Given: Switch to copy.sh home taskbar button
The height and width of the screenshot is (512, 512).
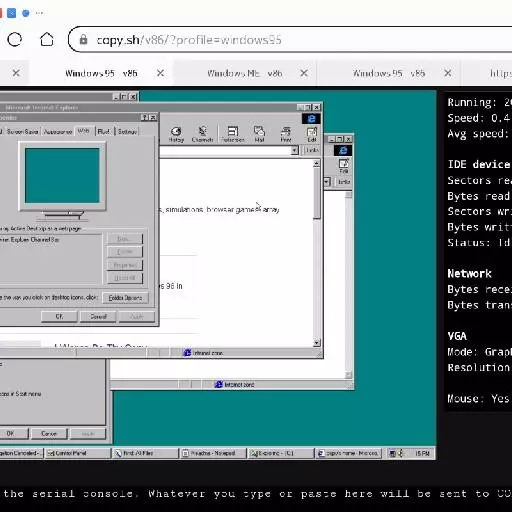Looking at the screenshot, I should pos(349,453).
